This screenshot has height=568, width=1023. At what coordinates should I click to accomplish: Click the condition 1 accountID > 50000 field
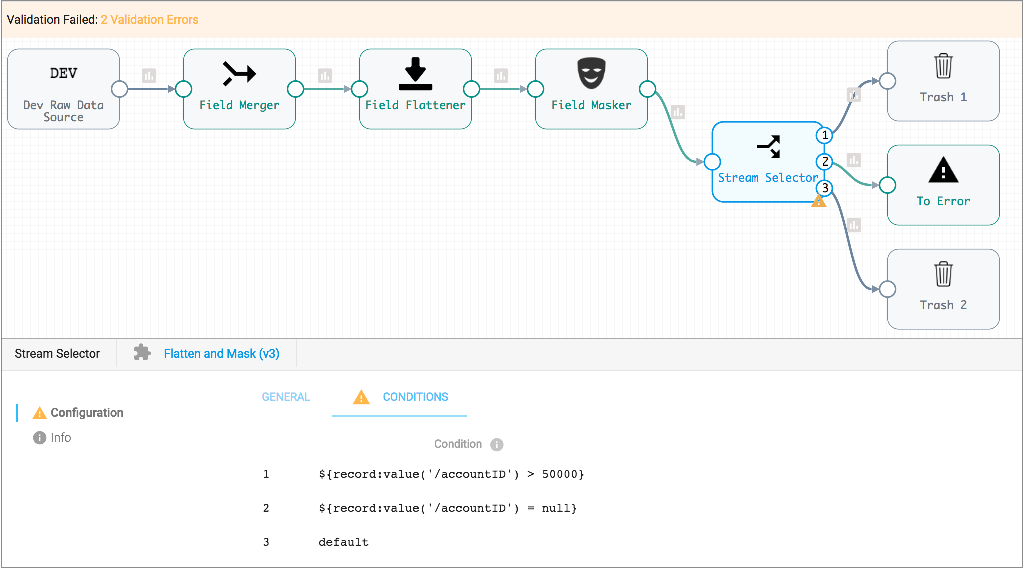(x=451, y=474)
